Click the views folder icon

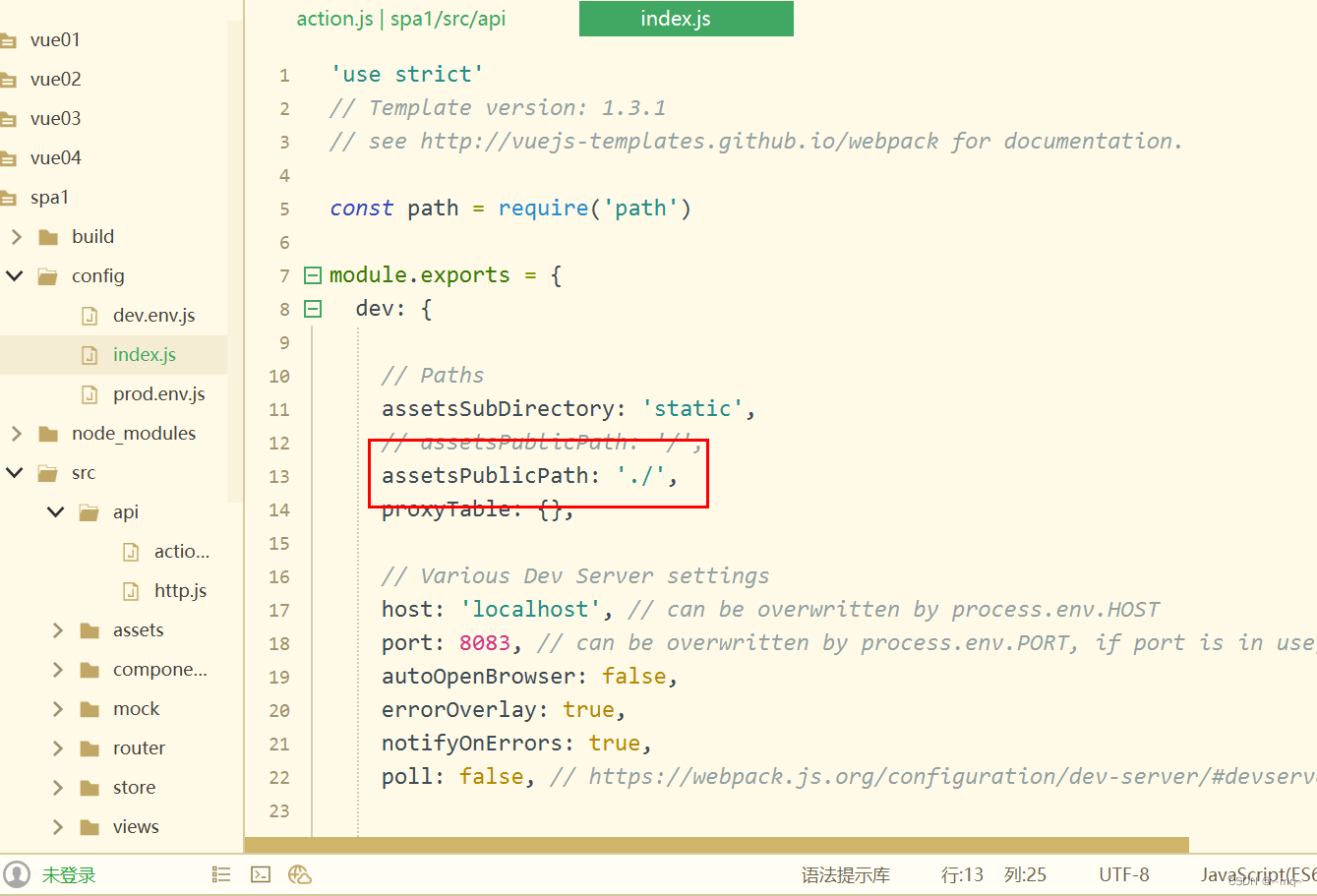click(x=90, y=827)
